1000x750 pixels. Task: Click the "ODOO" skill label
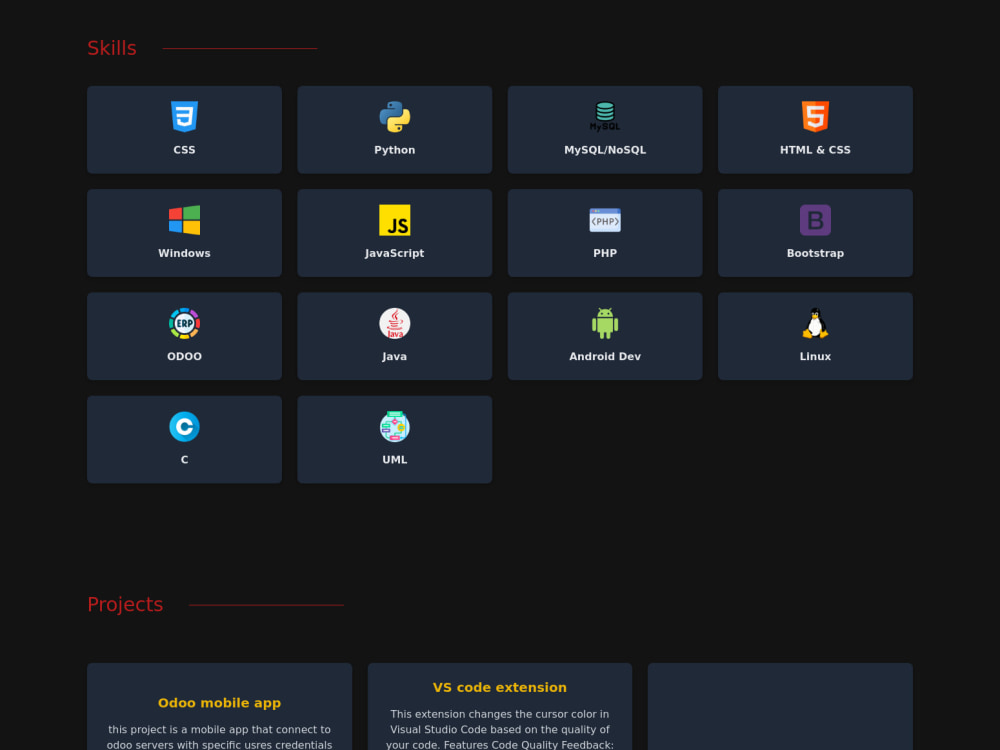(x=184, y=357)
